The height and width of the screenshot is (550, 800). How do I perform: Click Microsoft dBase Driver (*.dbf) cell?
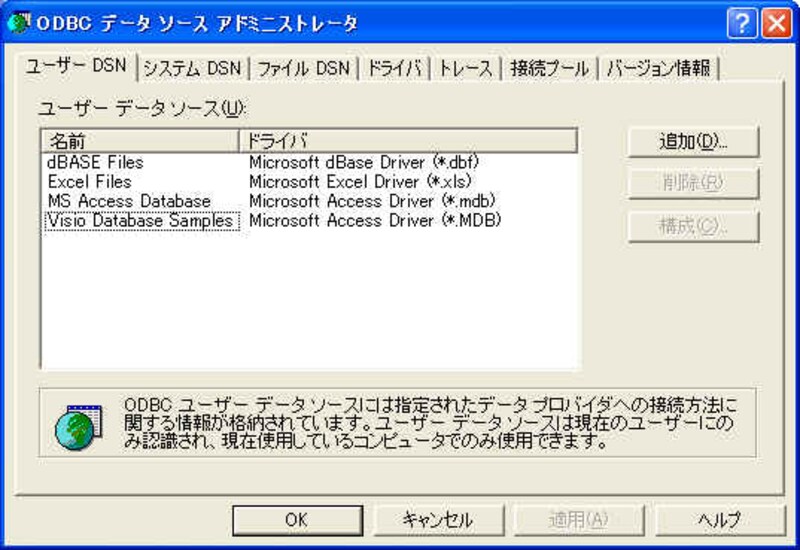(364, 162)
